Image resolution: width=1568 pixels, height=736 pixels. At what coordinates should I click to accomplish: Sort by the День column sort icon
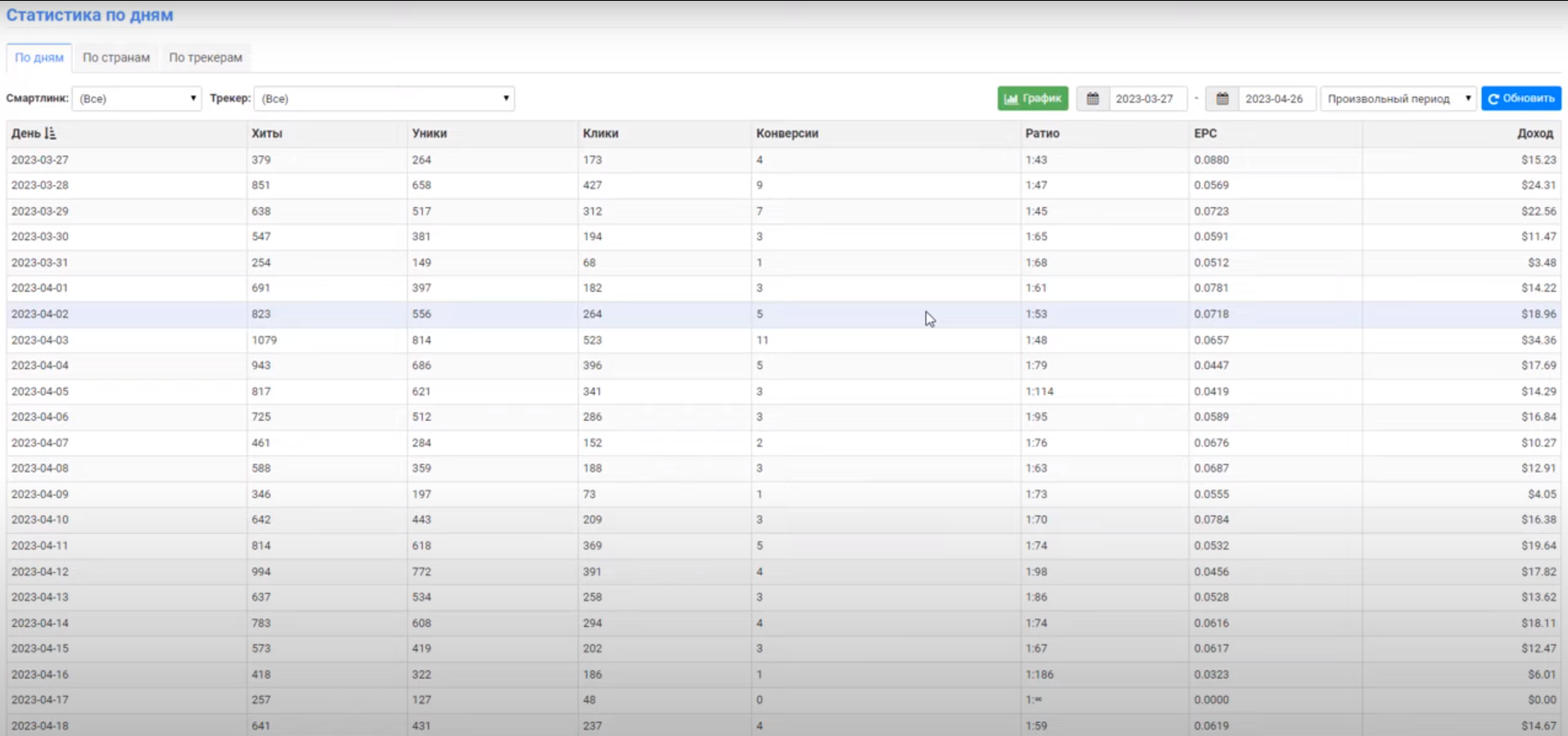(x=50, y=133)
